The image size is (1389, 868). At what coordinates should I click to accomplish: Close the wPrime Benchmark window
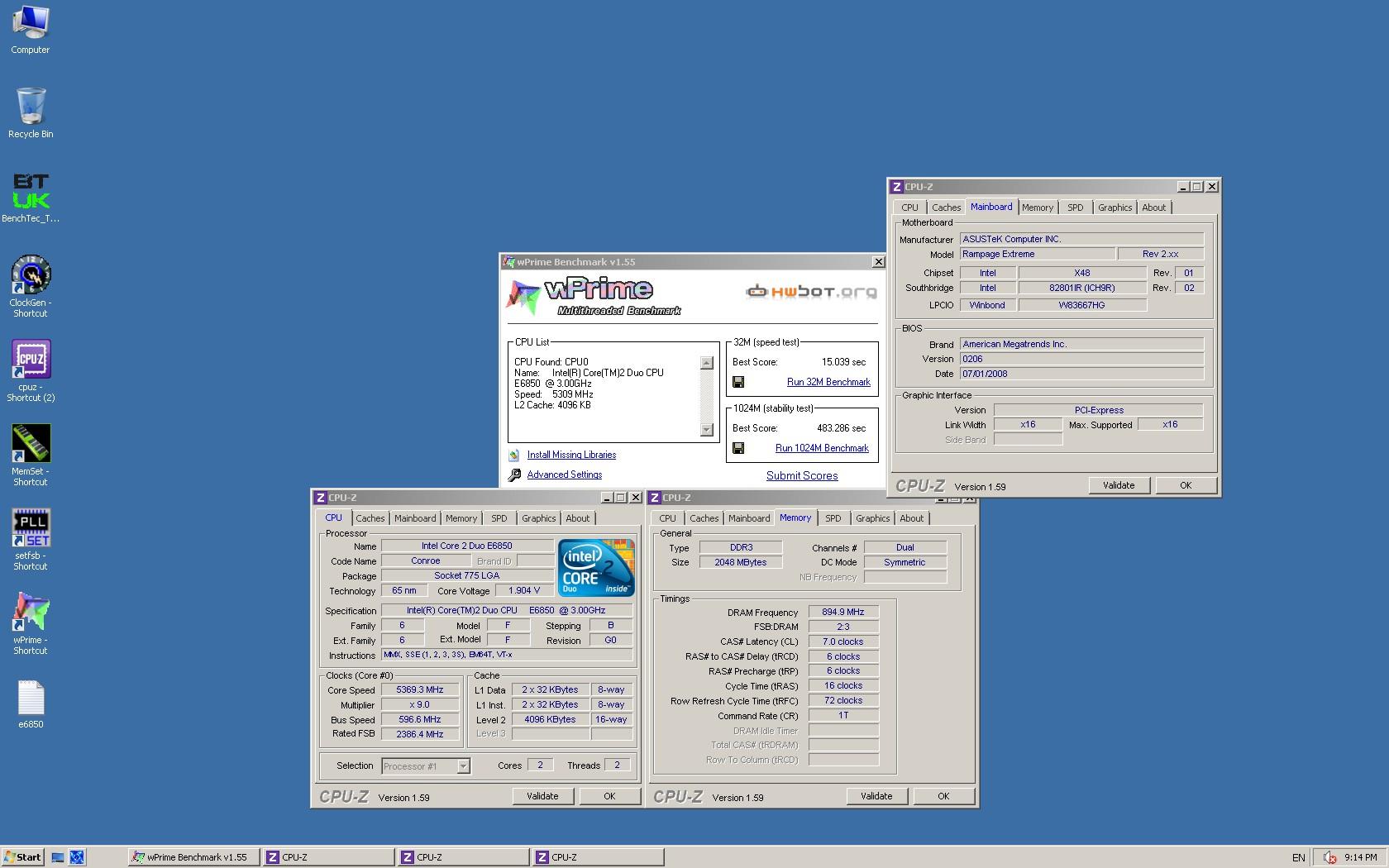[x=878, y=262]
